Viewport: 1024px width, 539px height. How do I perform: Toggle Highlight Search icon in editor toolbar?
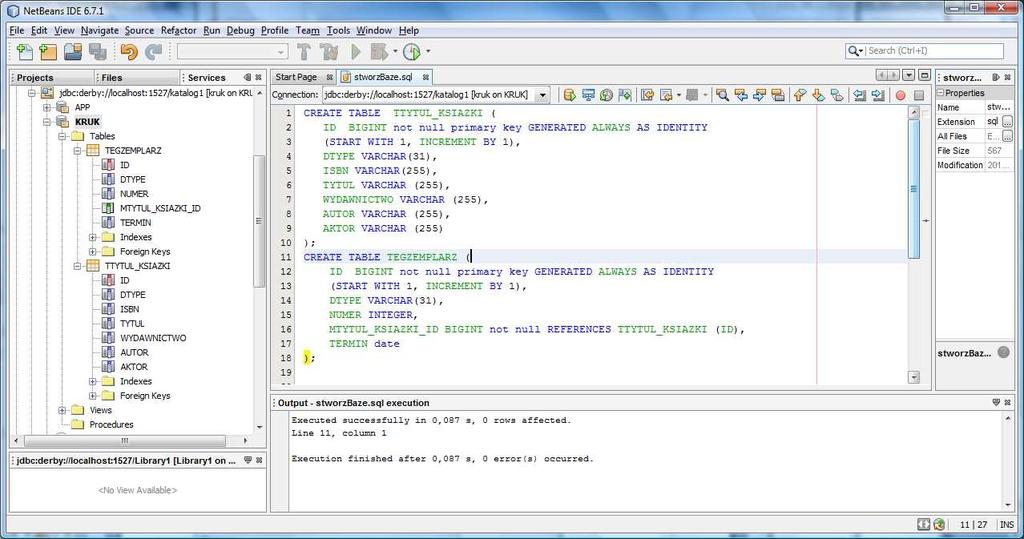click(778, 95)
